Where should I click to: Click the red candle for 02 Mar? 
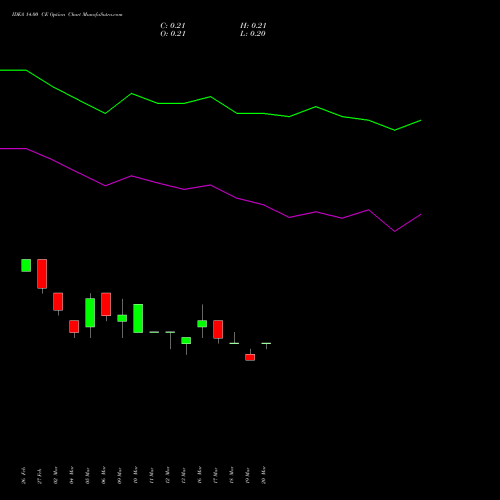(58, 302)
